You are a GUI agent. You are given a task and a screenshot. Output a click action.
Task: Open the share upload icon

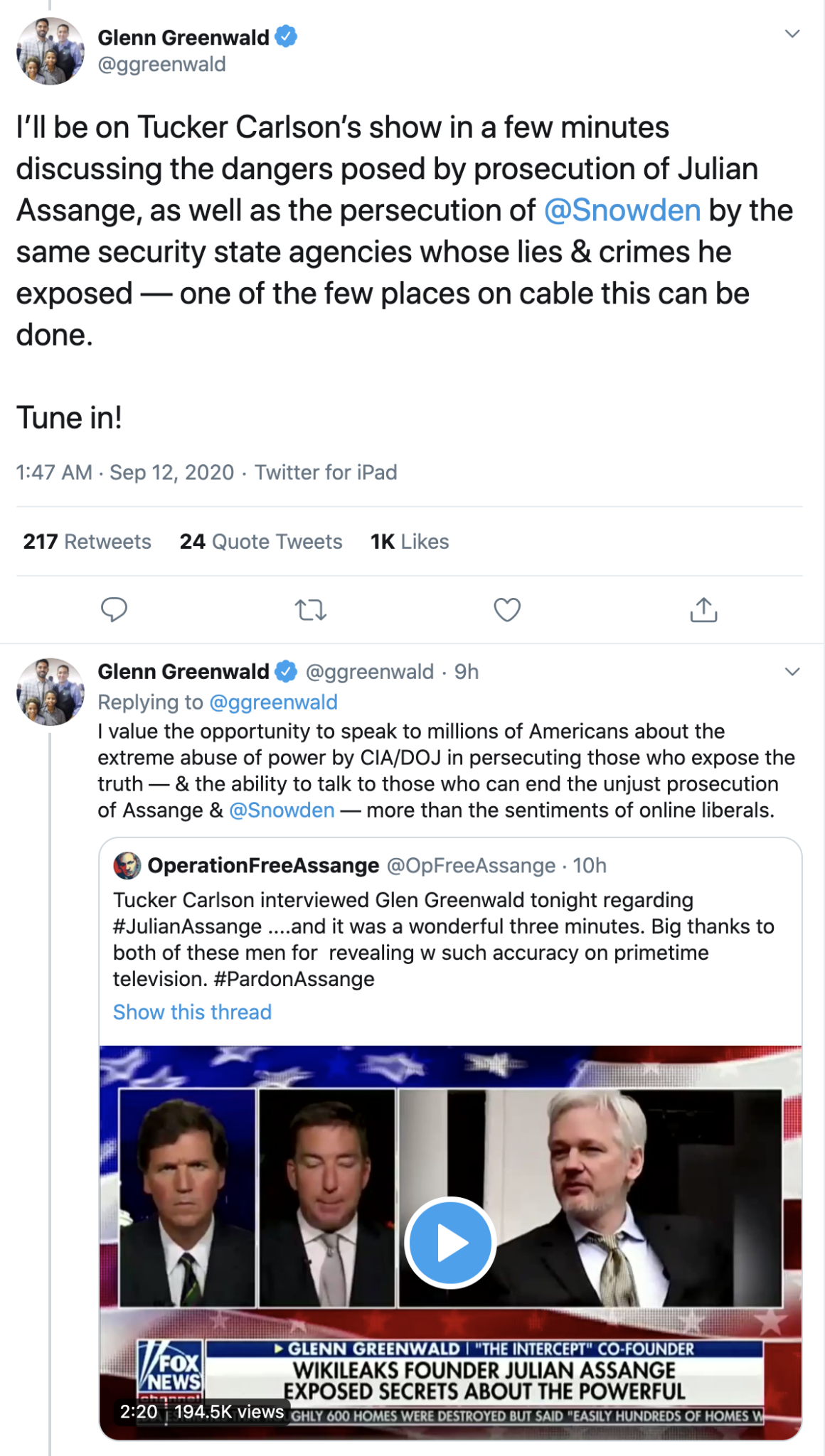(x=703, y=609)
